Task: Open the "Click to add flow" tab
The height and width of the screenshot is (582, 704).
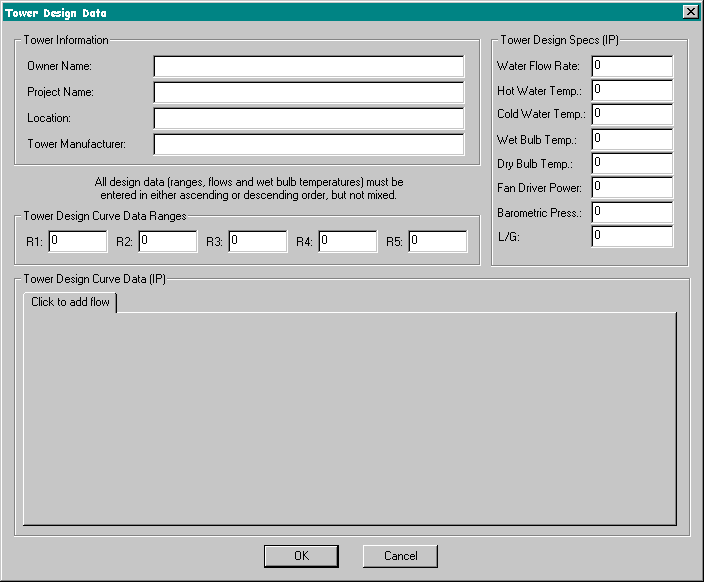Action: 70,302
